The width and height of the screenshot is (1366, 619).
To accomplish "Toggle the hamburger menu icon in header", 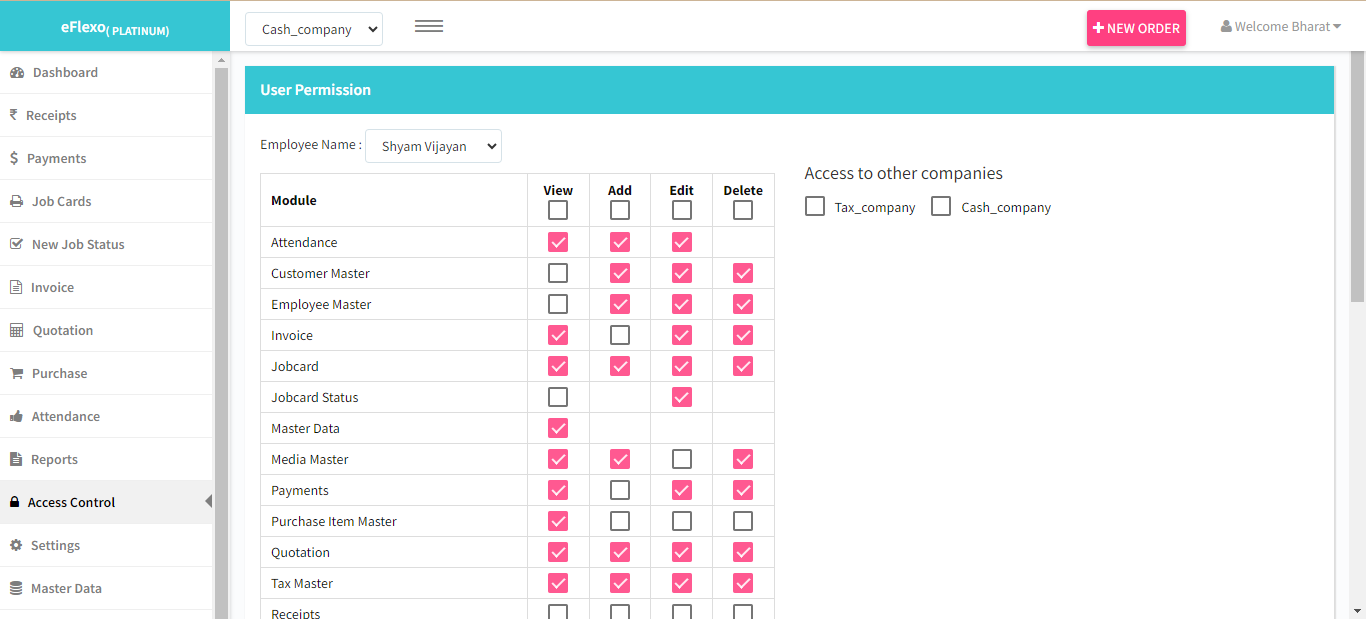I will pos(429,27).
